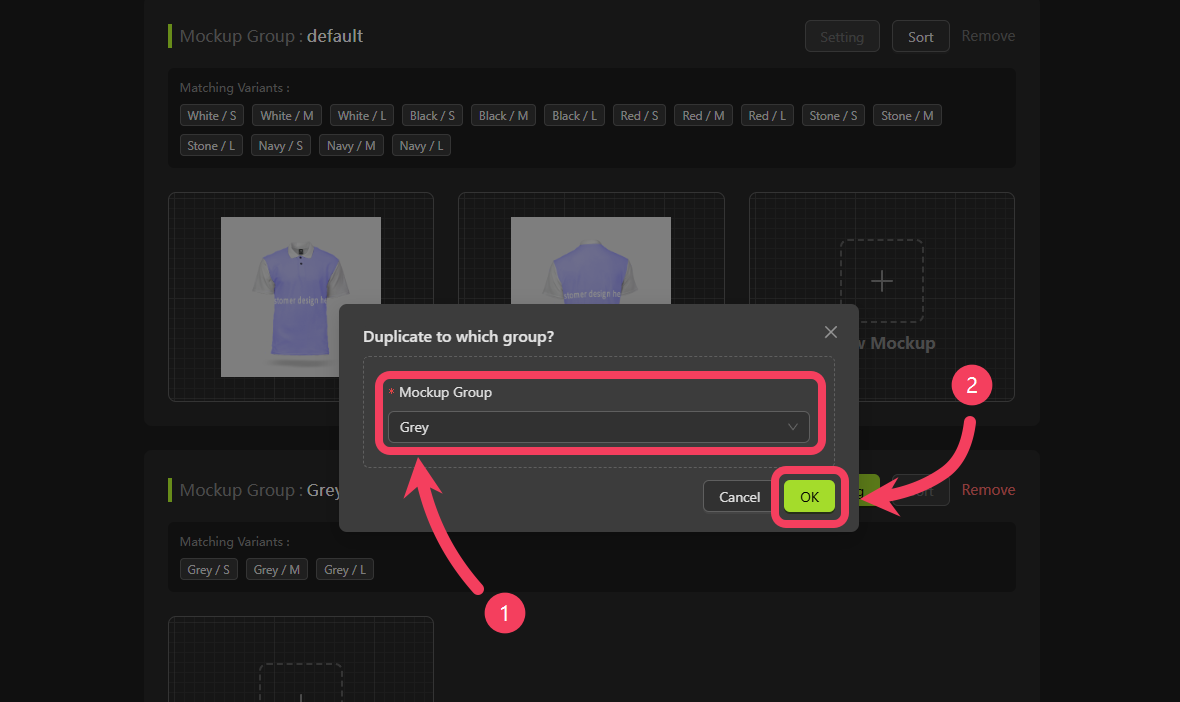This screenshot has height=702, width=1180.
Task: Remove the default mockup group
Action: click(x=988, y=36)
